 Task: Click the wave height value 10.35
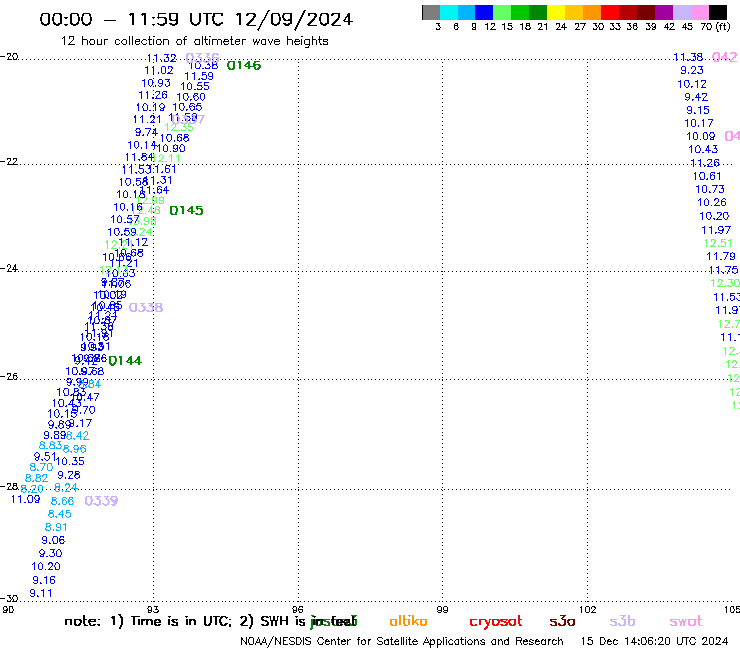[70, 461]
